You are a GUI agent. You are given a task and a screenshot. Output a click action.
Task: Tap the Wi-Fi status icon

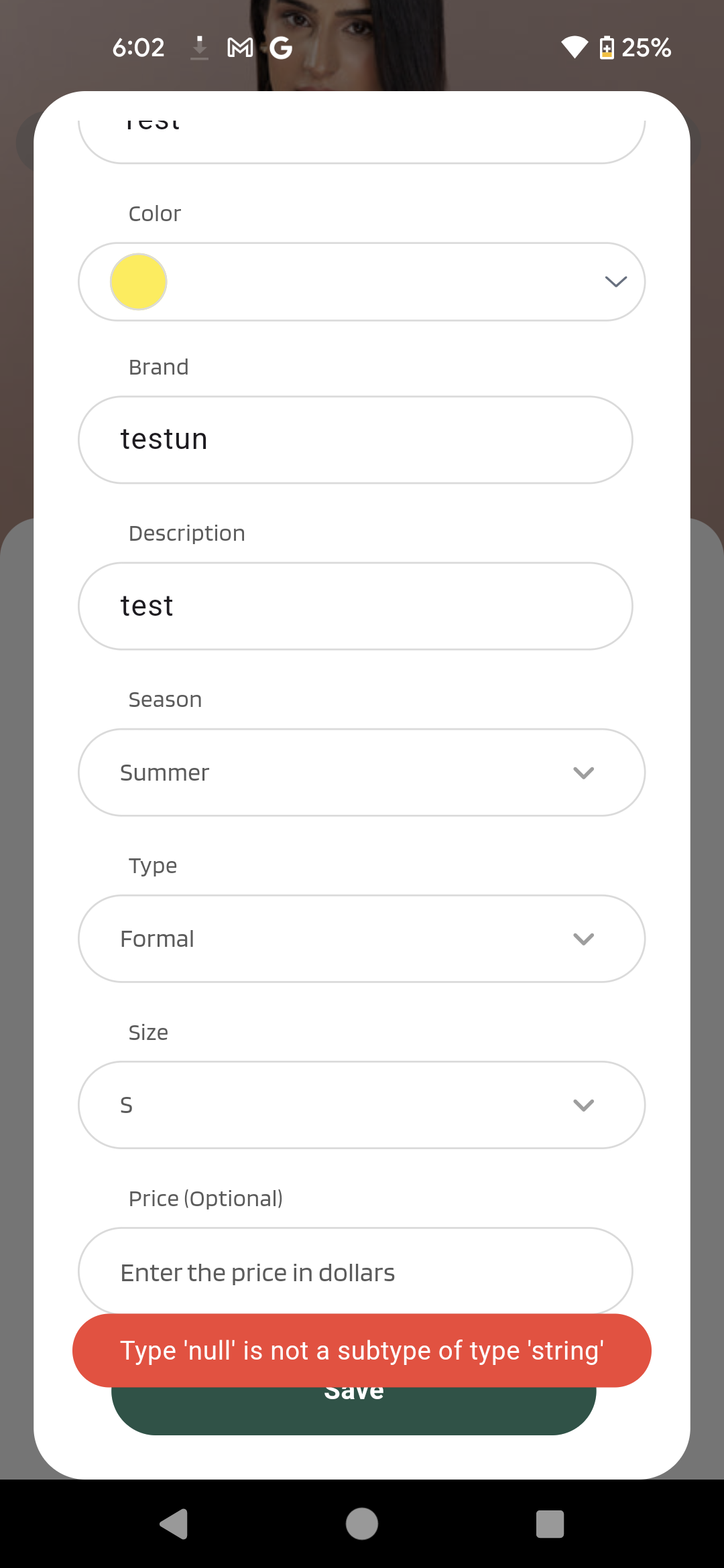(574, 48)
